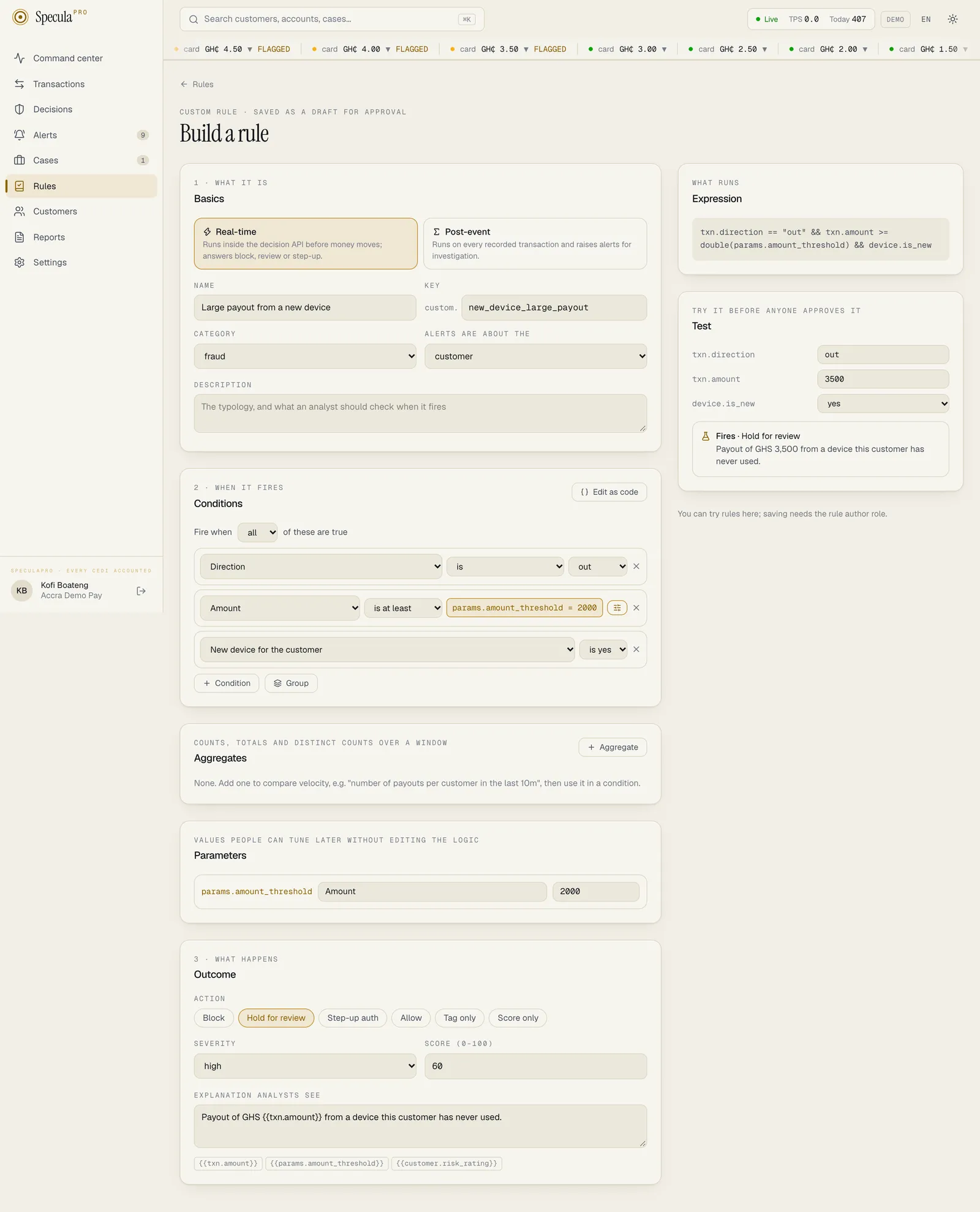This screenshot has height=1212, width=980.
Task: Switch language via EN
Action: click(x=925, y=19)
